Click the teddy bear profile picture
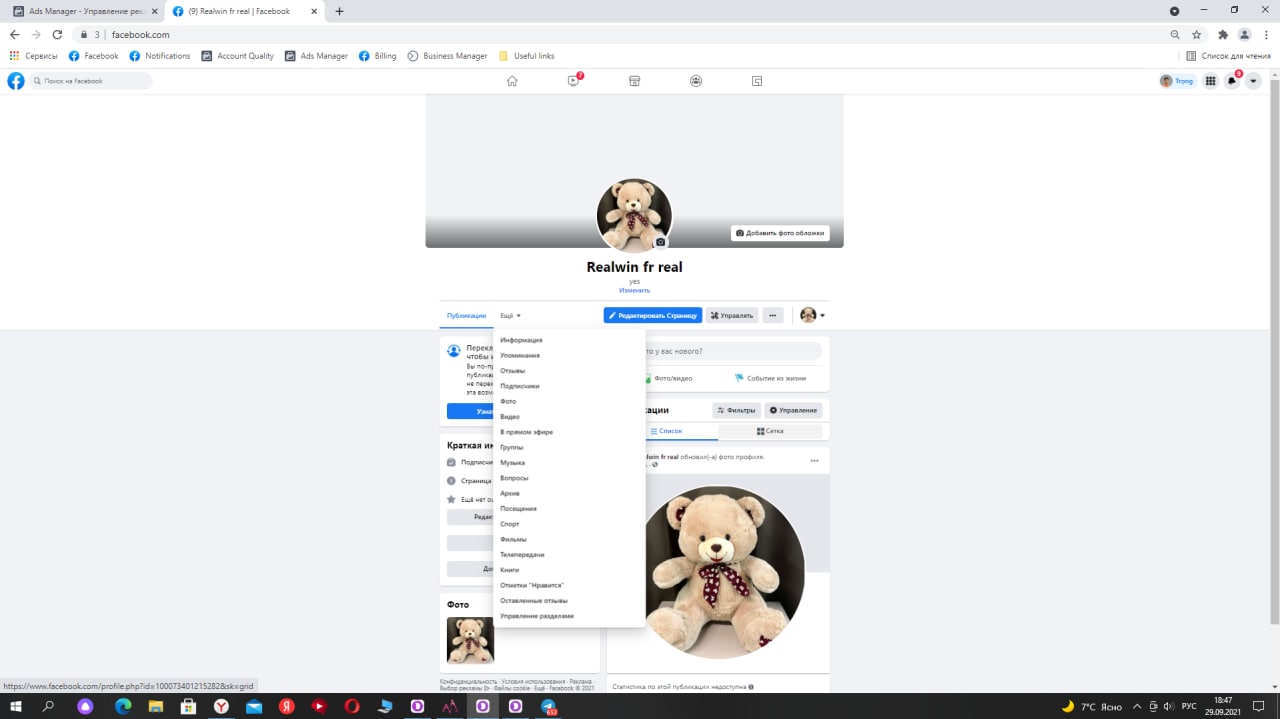The height and width of the screenshot is (719, 1280). tap(634, 215)
